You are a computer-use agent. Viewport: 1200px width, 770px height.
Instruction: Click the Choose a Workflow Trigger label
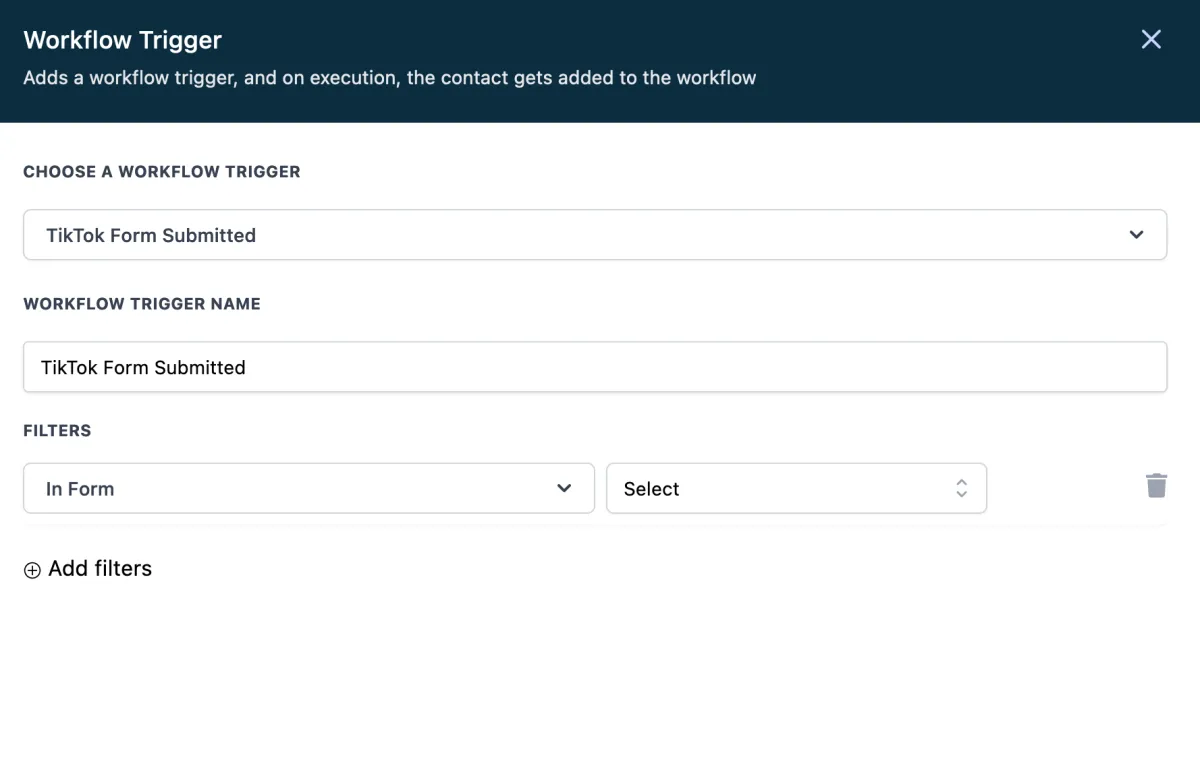[161, 172]
